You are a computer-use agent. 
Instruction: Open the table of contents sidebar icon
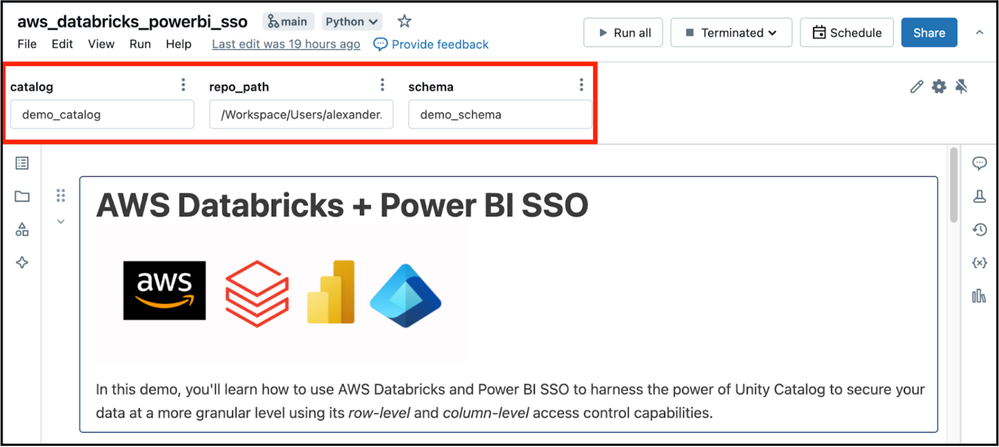coord(22,164)
